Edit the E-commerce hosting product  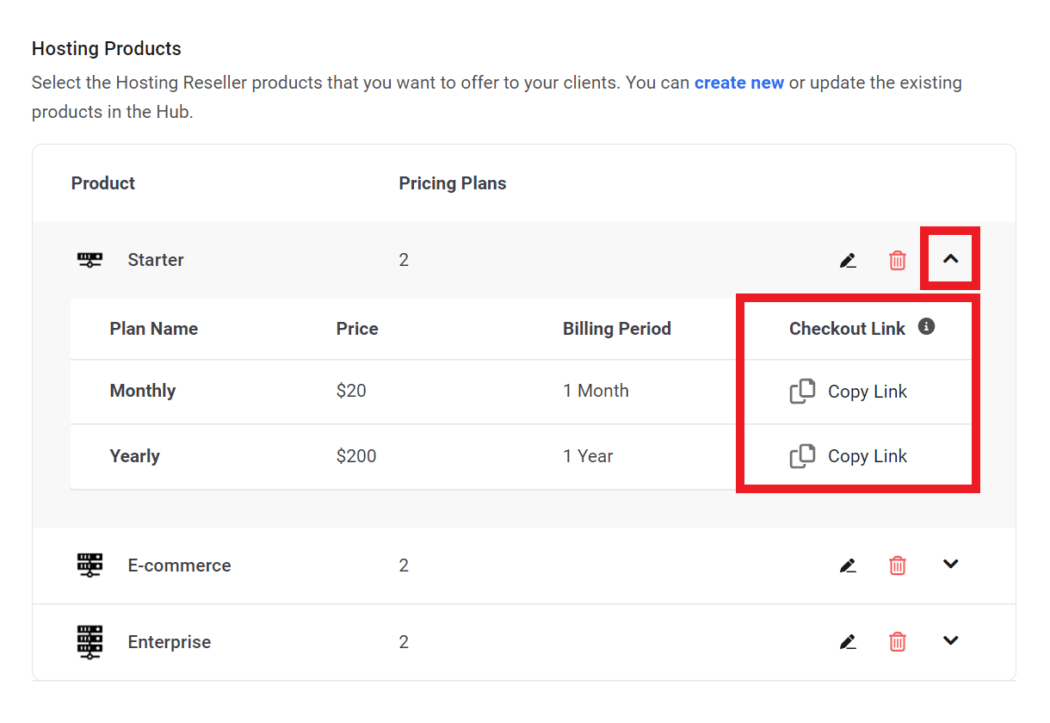848,566
